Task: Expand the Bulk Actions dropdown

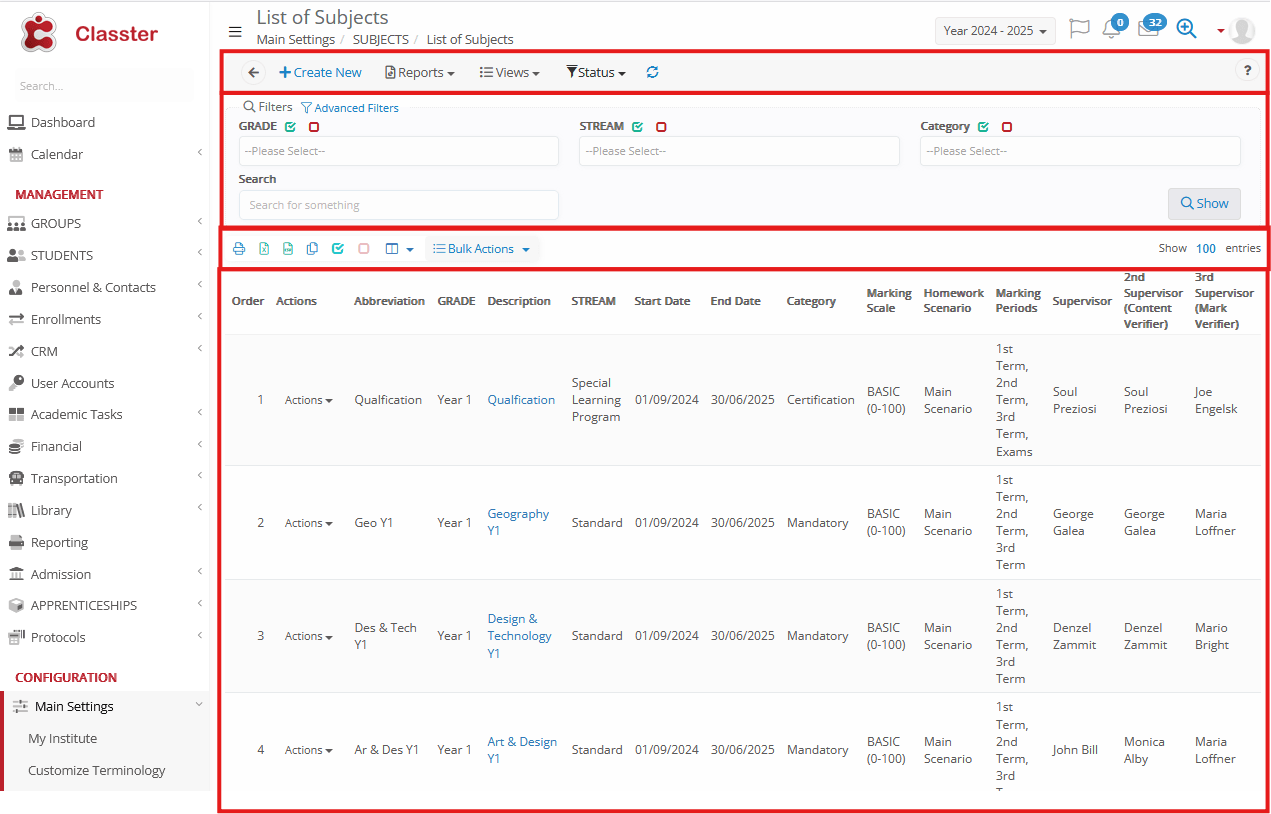Action: 482,249
